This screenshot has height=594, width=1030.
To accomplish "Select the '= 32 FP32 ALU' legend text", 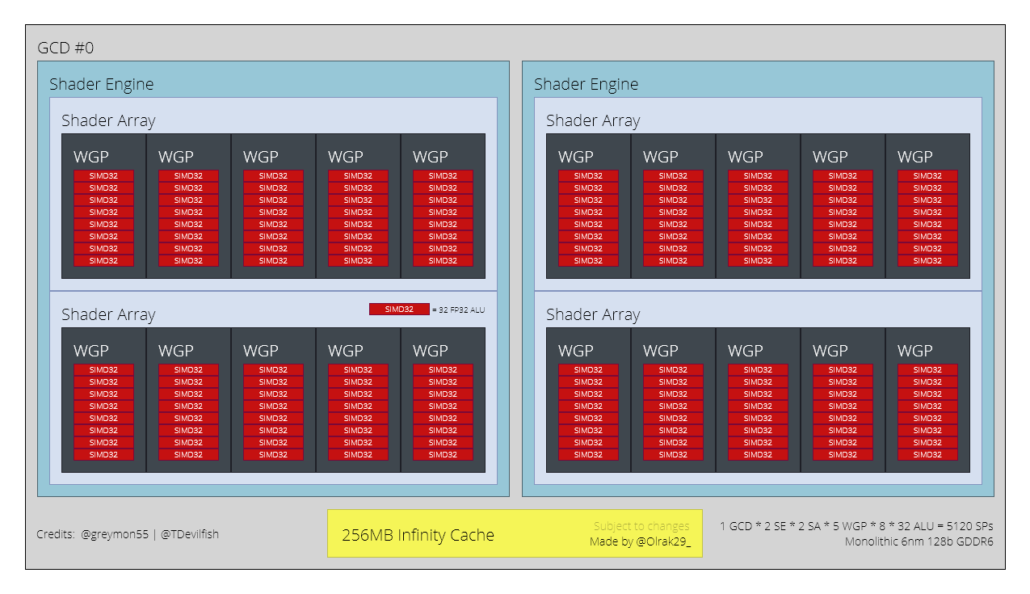I will 459,310.
